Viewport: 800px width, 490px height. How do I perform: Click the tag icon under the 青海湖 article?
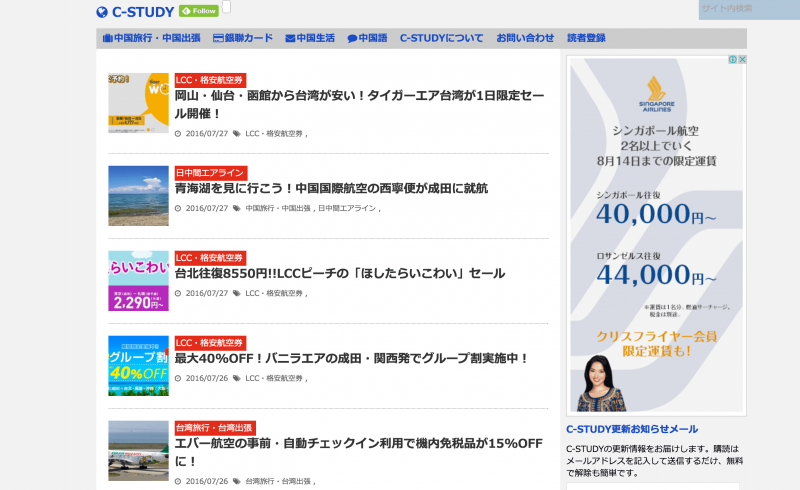(237, 208)
